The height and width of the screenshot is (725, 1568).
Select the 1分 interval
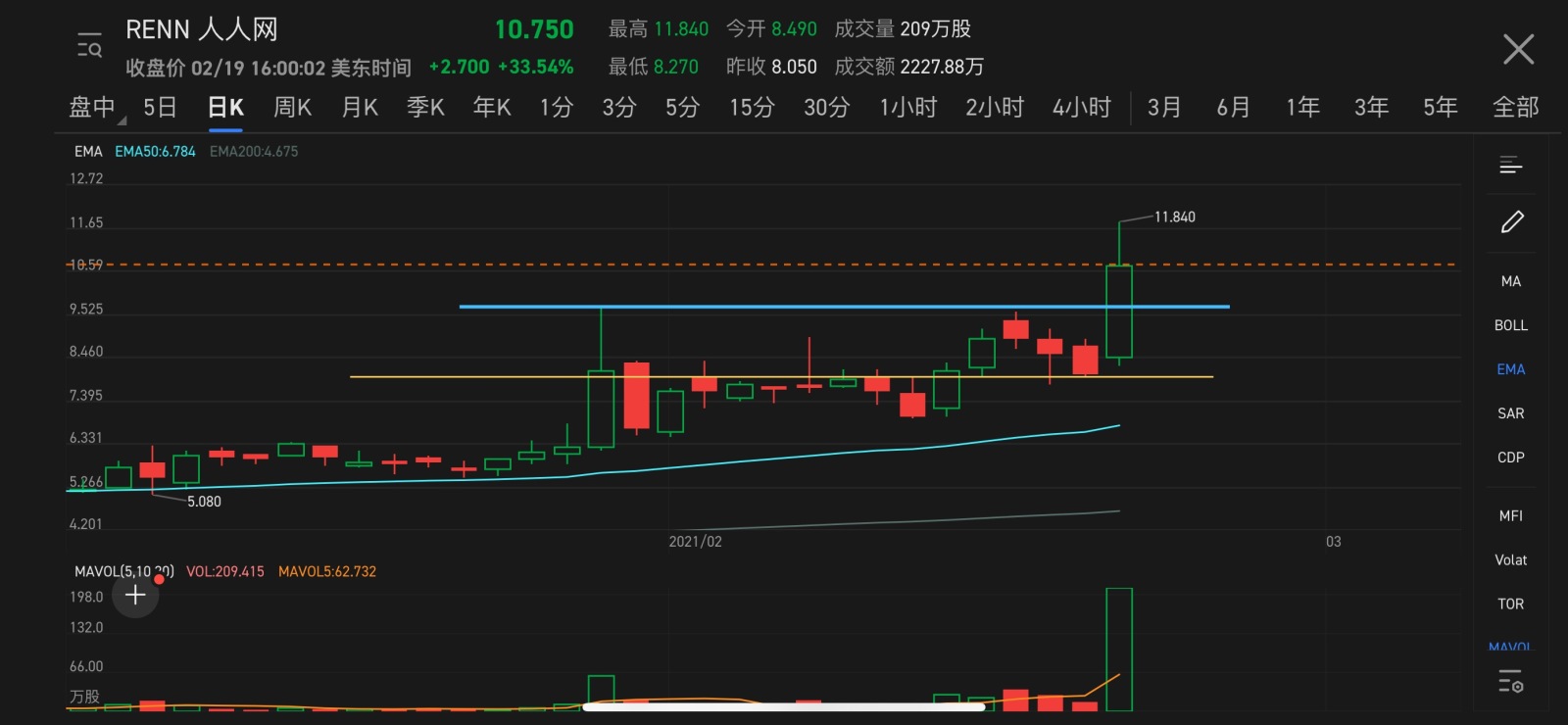pos(556,107)
